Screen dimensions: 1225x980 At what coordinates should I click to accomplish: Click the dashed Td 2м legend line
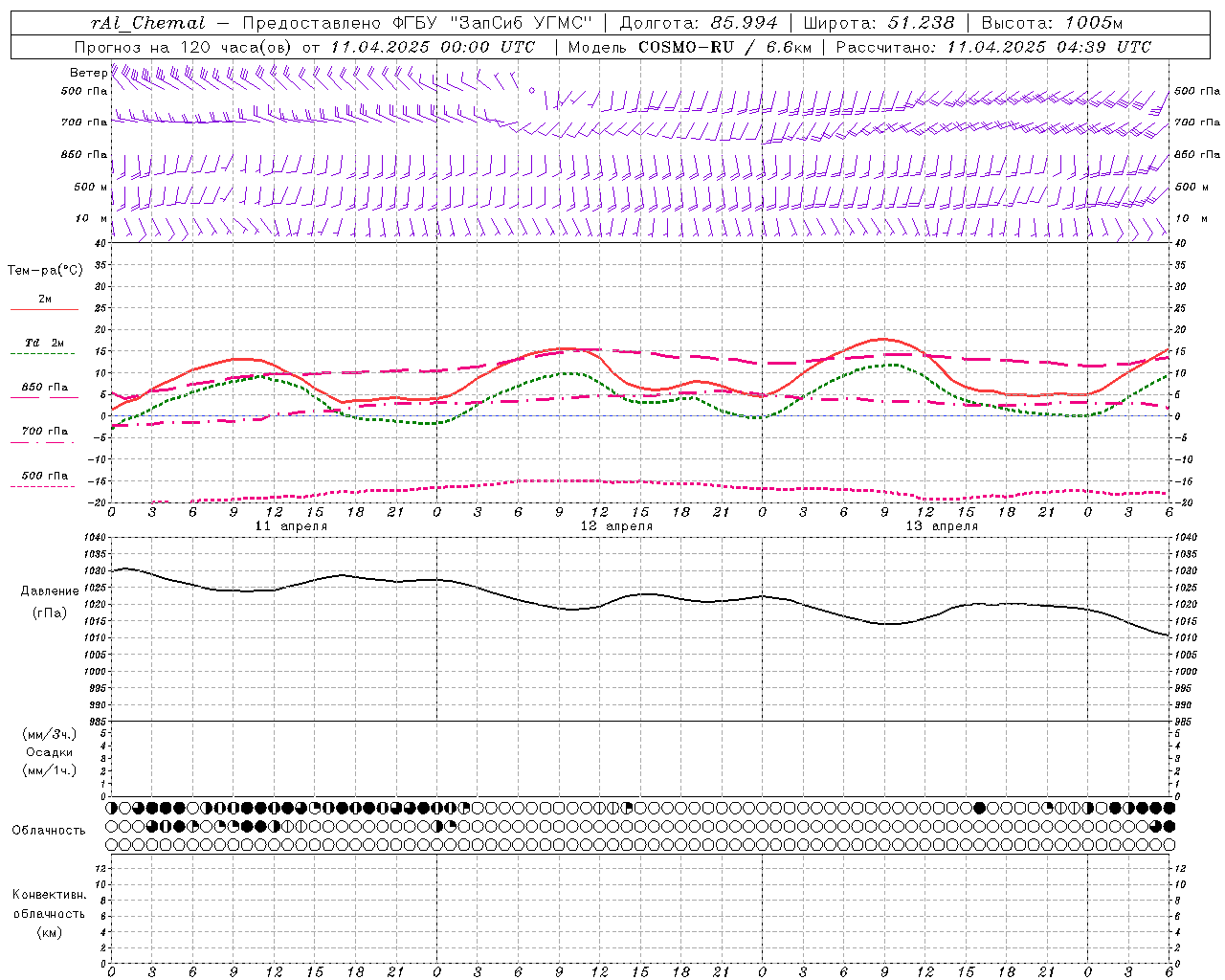coord(42,353)
